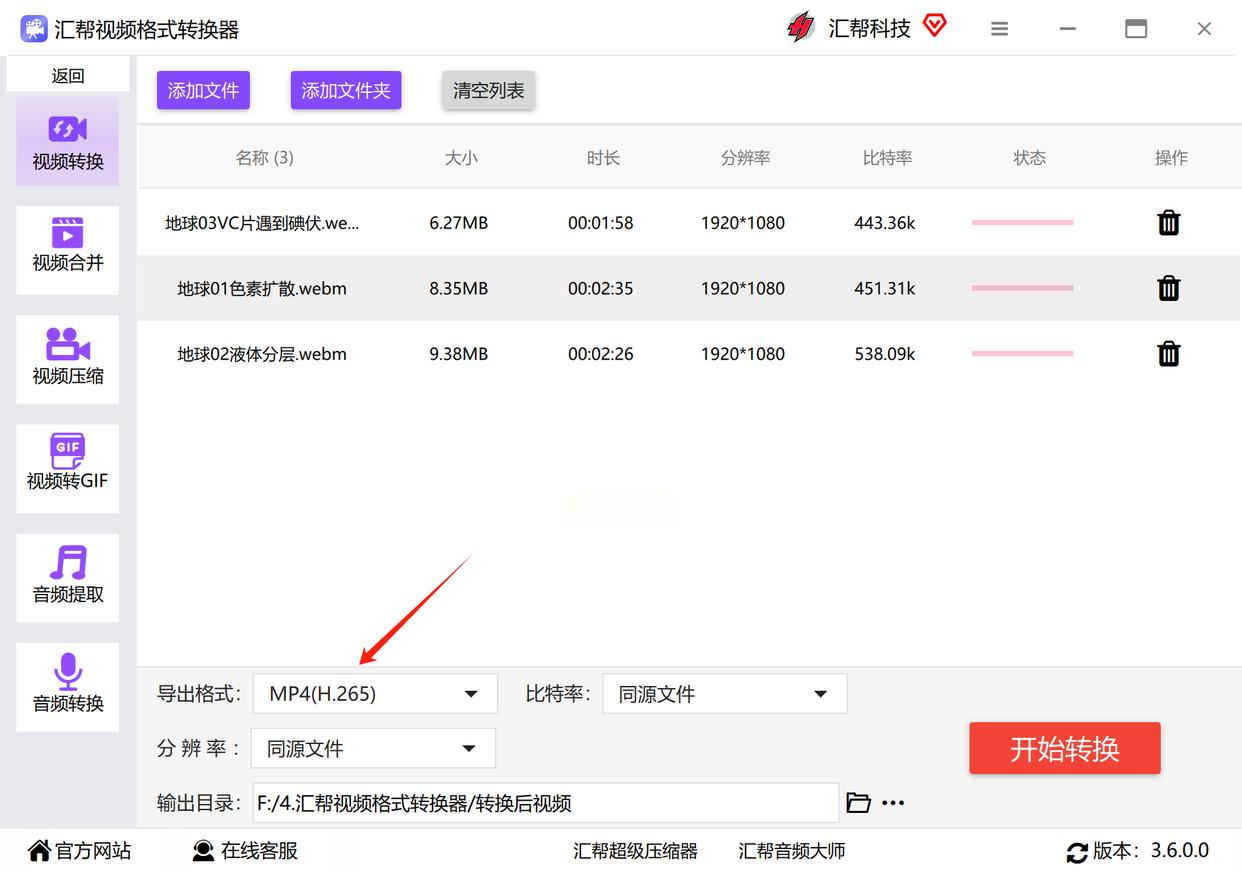Click the 大小 column header
Viewport: 1242px width, 873px height.
(x=461, y=158)
